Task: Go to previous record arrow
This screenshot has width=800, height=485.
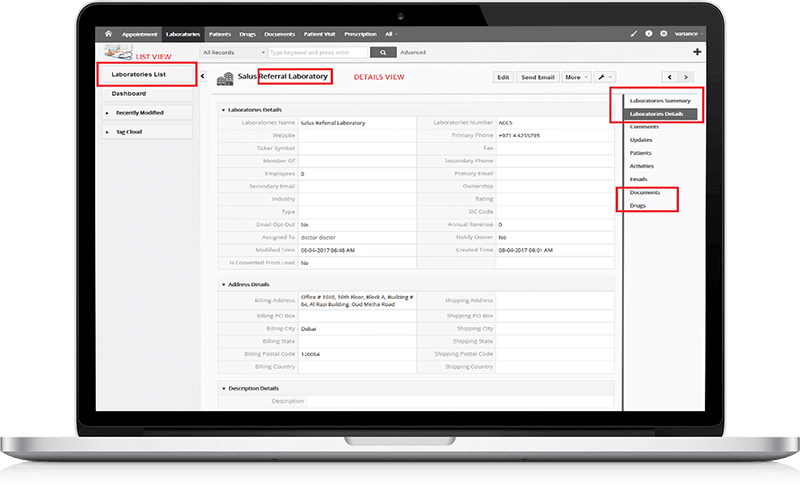Action: [669, 77]
